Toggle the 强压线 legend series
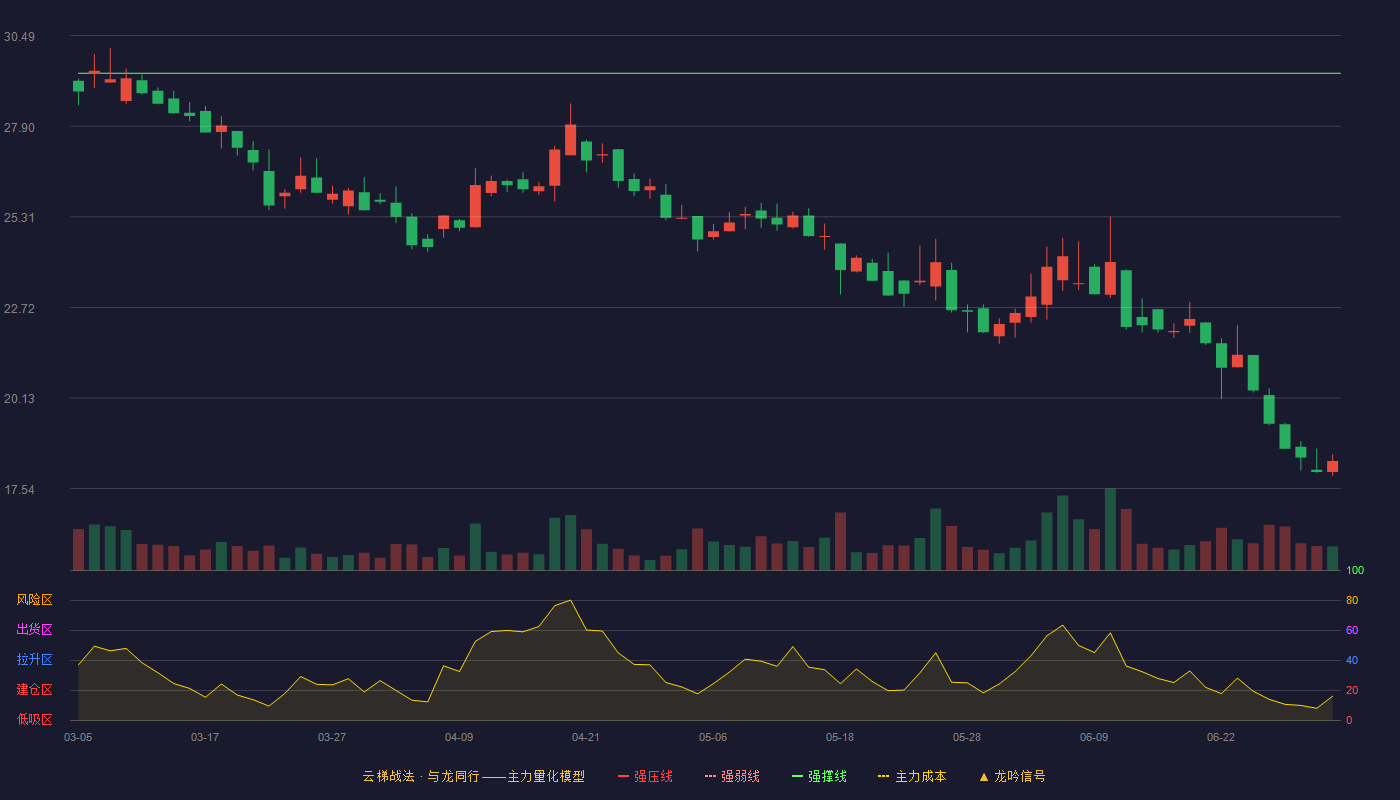 point(645,776)
